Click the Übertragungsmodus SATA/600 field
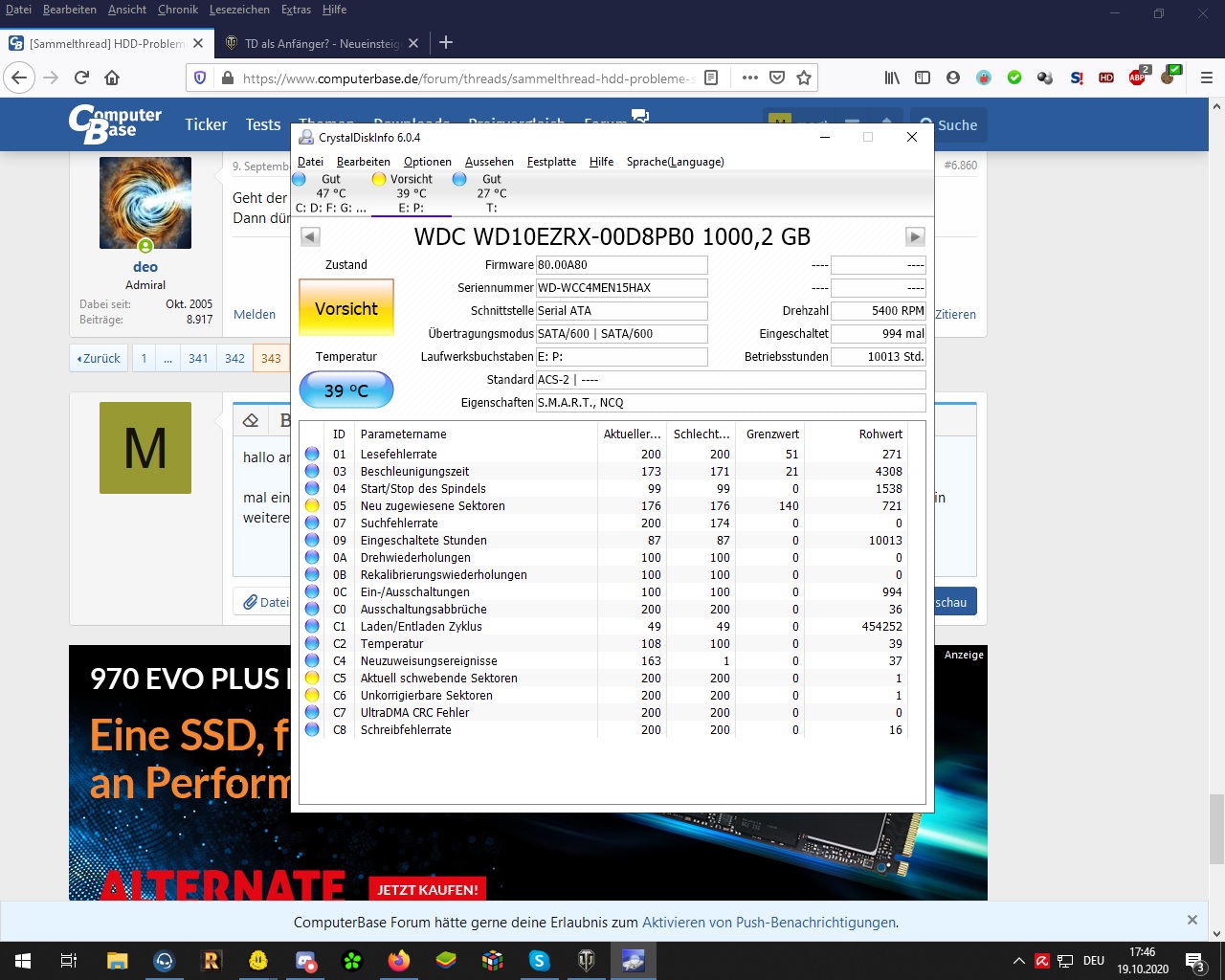The width and height of the screenshot is (1225, 980). (621, 334)
